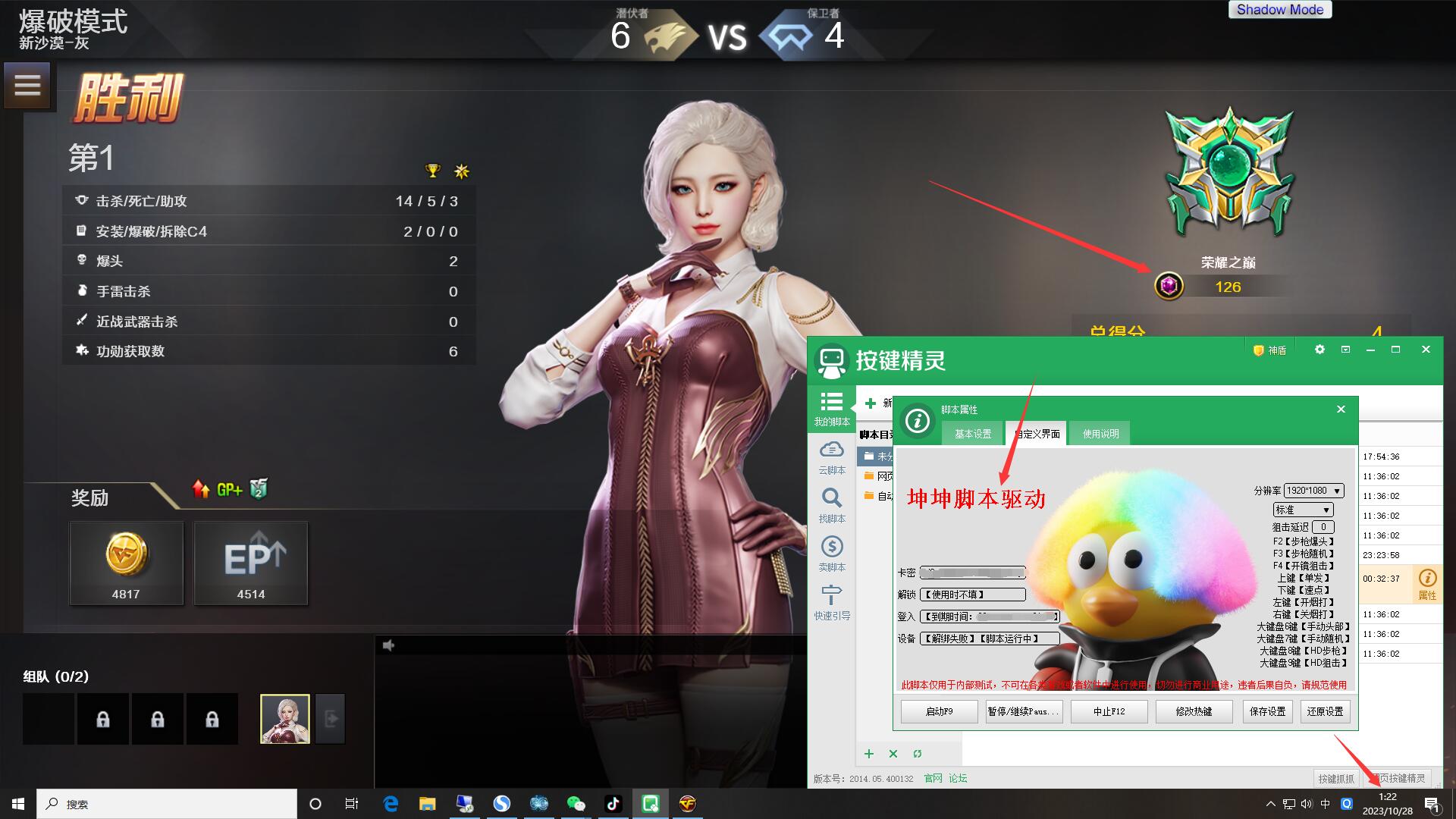This screenshot has height=819, width=1456.
Task: Click the trophy icon beside rank 第1
Action: tap(433, 171)
